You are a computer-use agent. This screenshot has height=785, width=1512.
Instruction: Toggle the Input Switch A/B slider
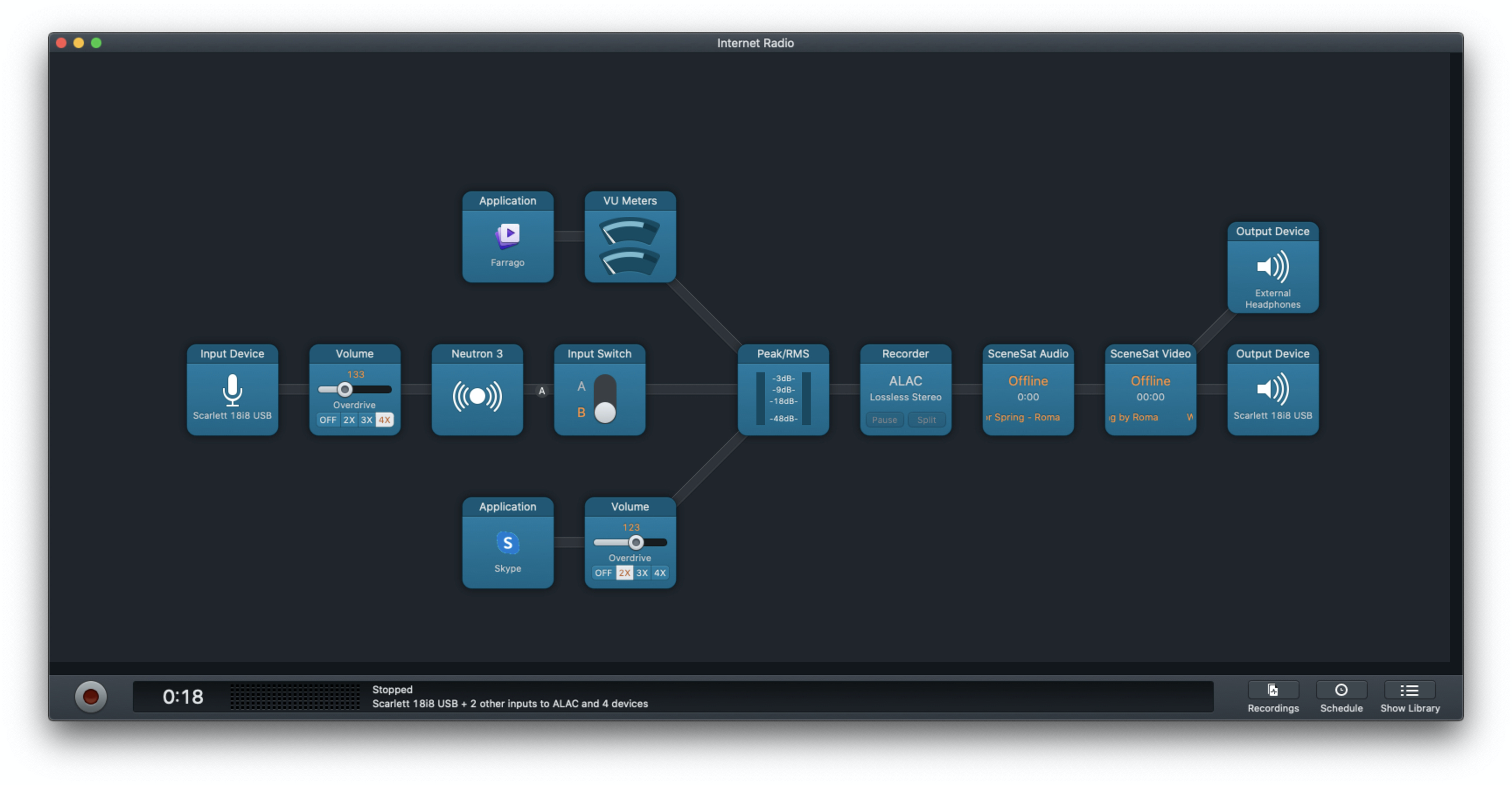coord(605,399)
